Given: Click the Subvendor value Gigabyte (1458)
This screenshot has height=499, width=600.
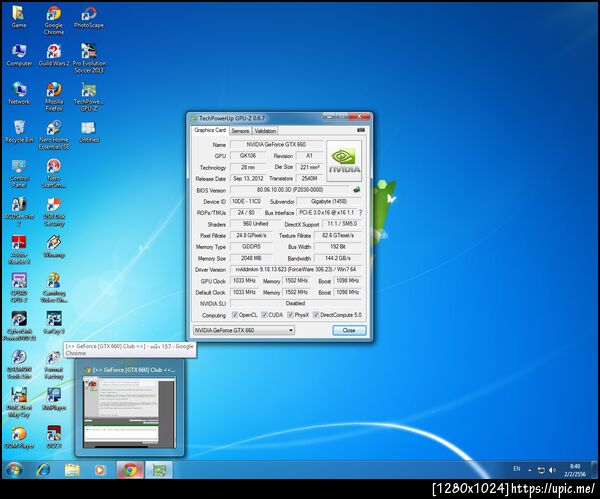Looking at the screenshot, I should click(x=329, y=201).
